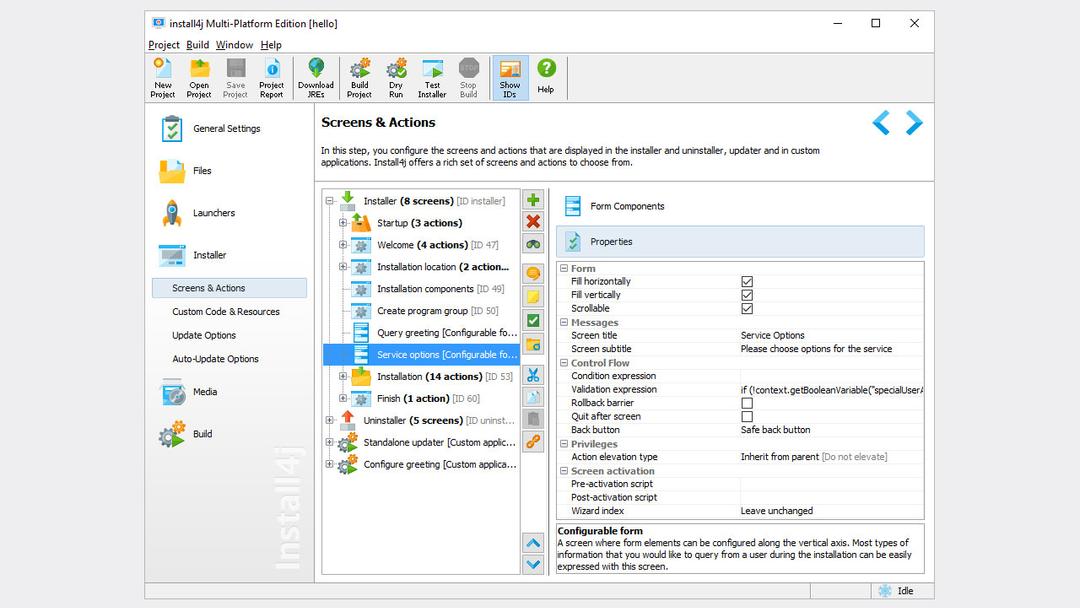Disable the Scrollable option
This screenshot has width=1080, height=608.
tap(747, 308)
